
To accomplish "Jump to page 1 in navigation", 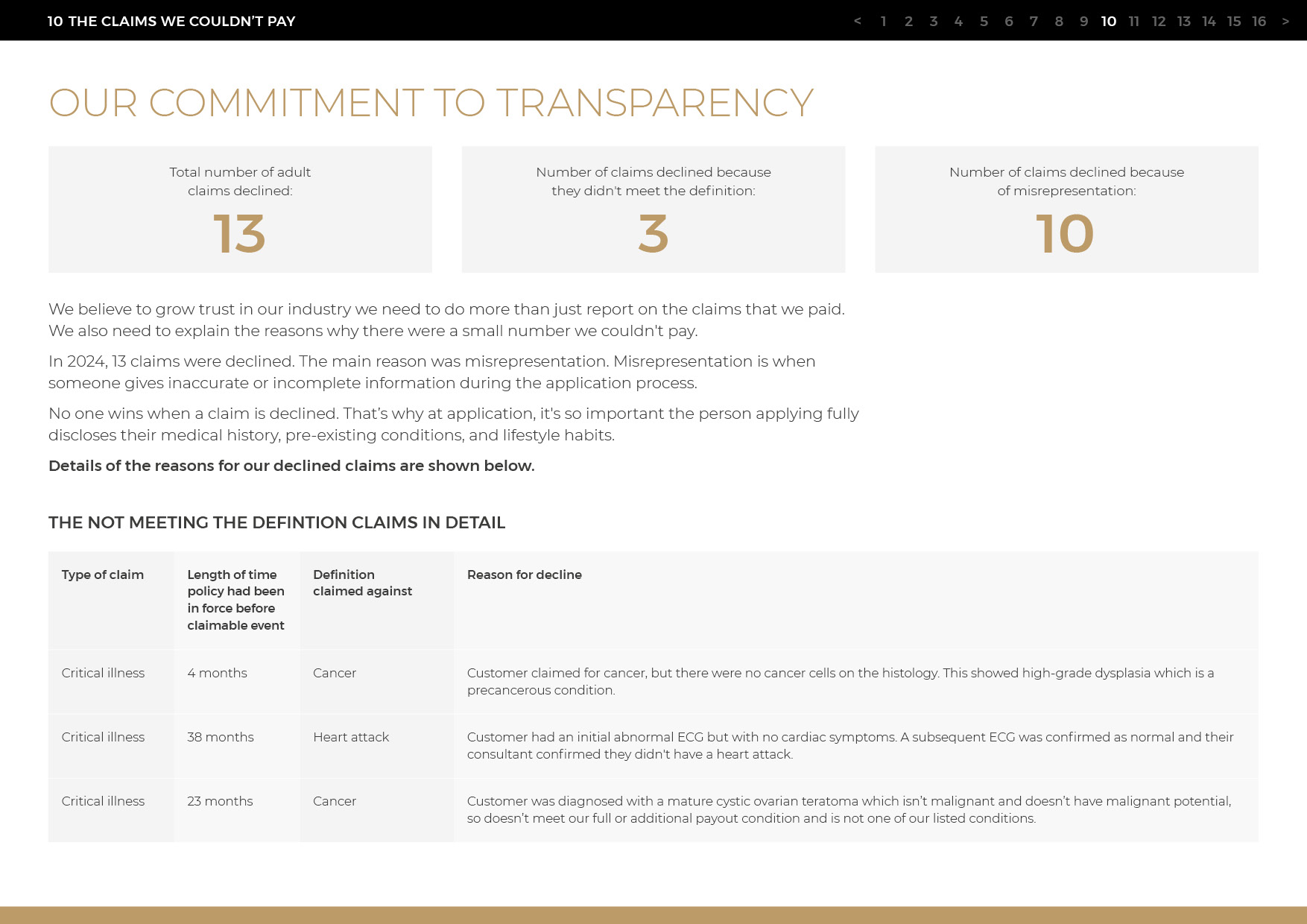I will [883, 21].
